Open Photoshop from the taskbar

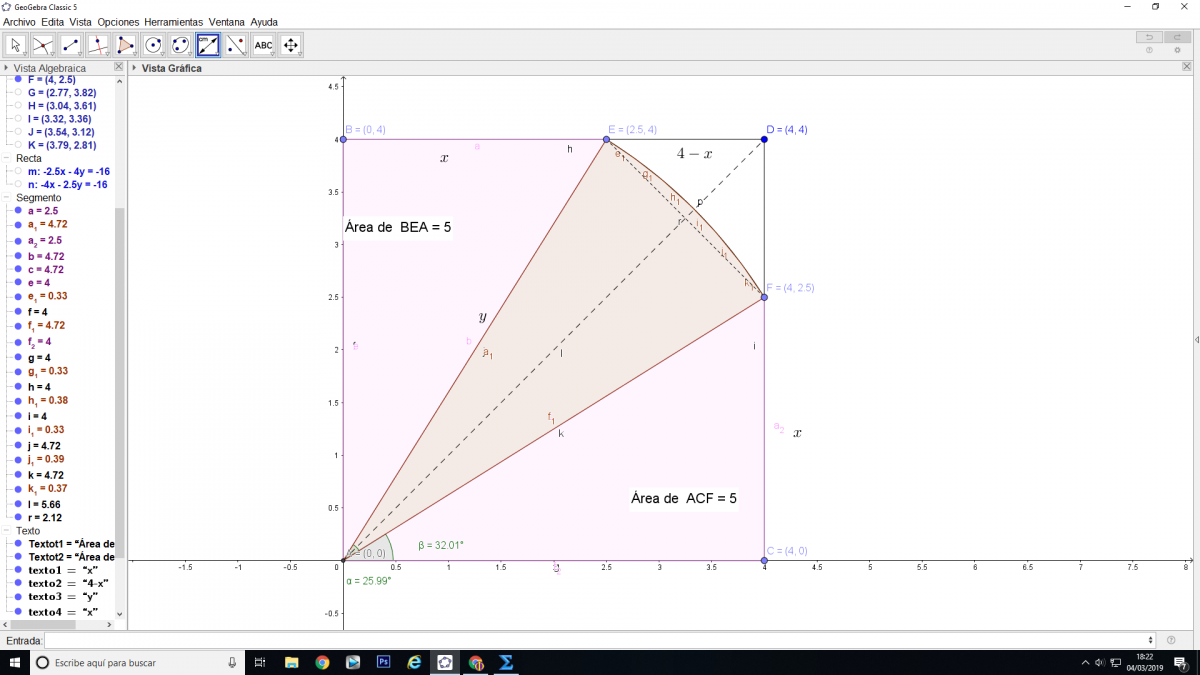coord(383,662)
